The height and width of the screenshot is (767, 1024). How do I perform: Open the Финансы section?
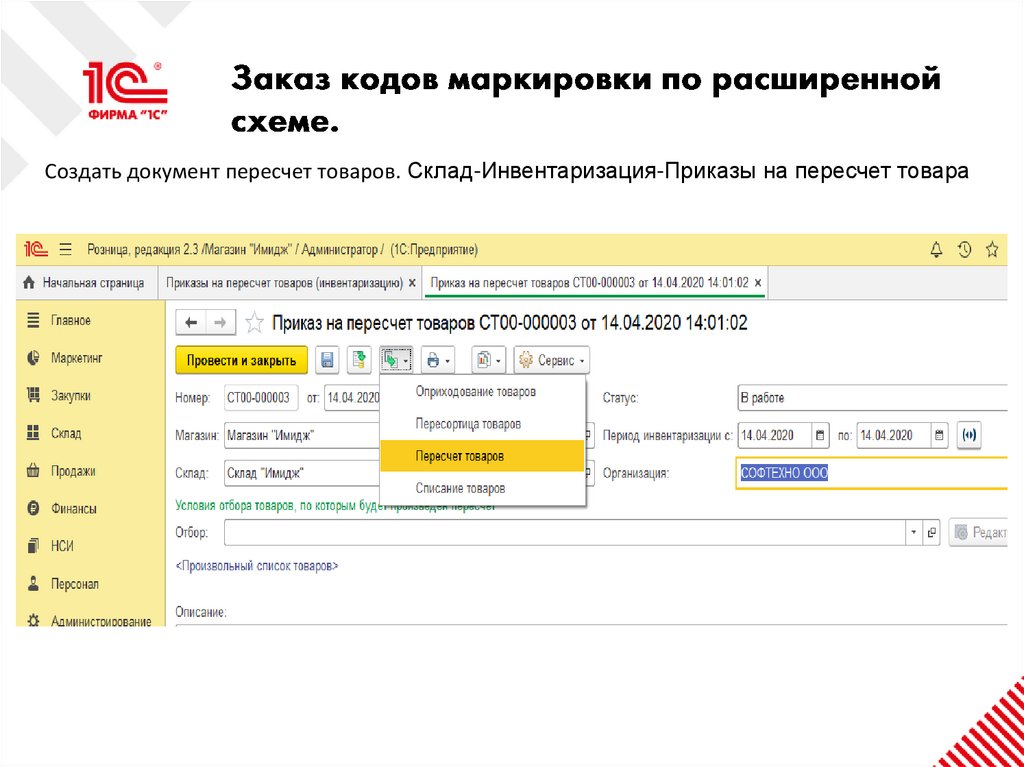[x=74, y=508]
